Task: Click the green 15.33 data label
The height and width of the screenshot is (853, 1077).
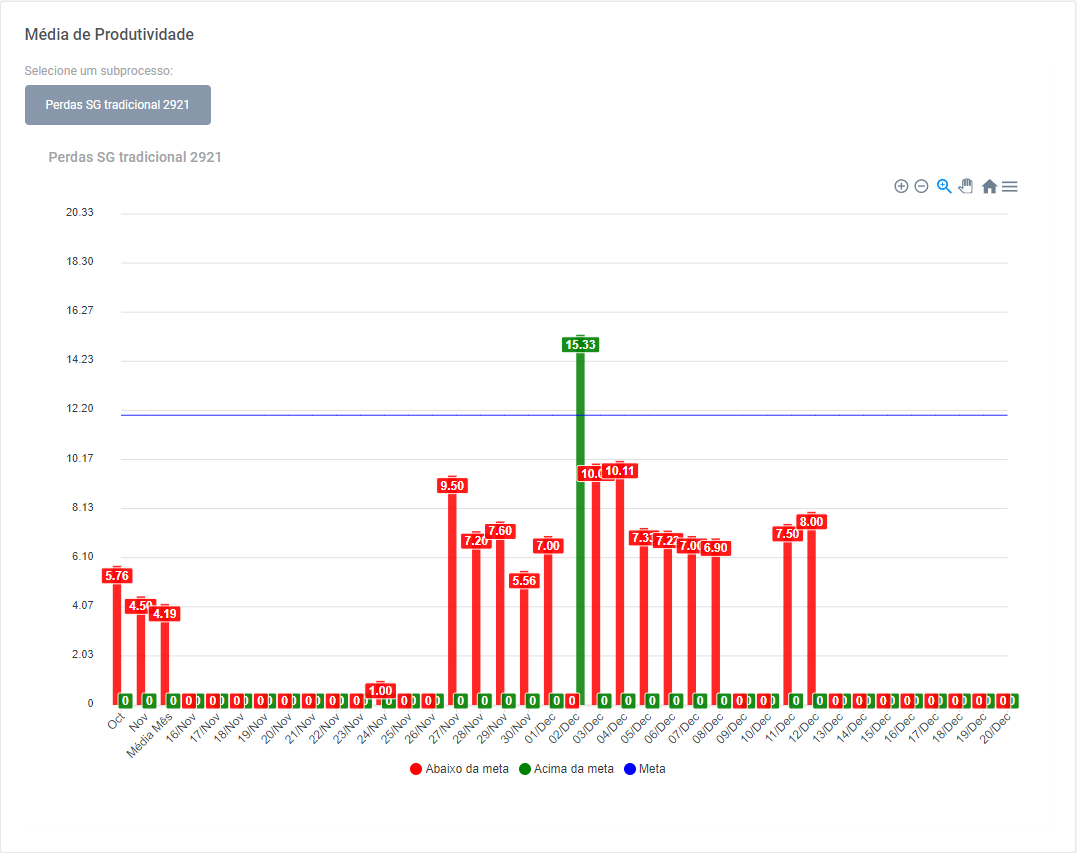Action: pos(580,345)
